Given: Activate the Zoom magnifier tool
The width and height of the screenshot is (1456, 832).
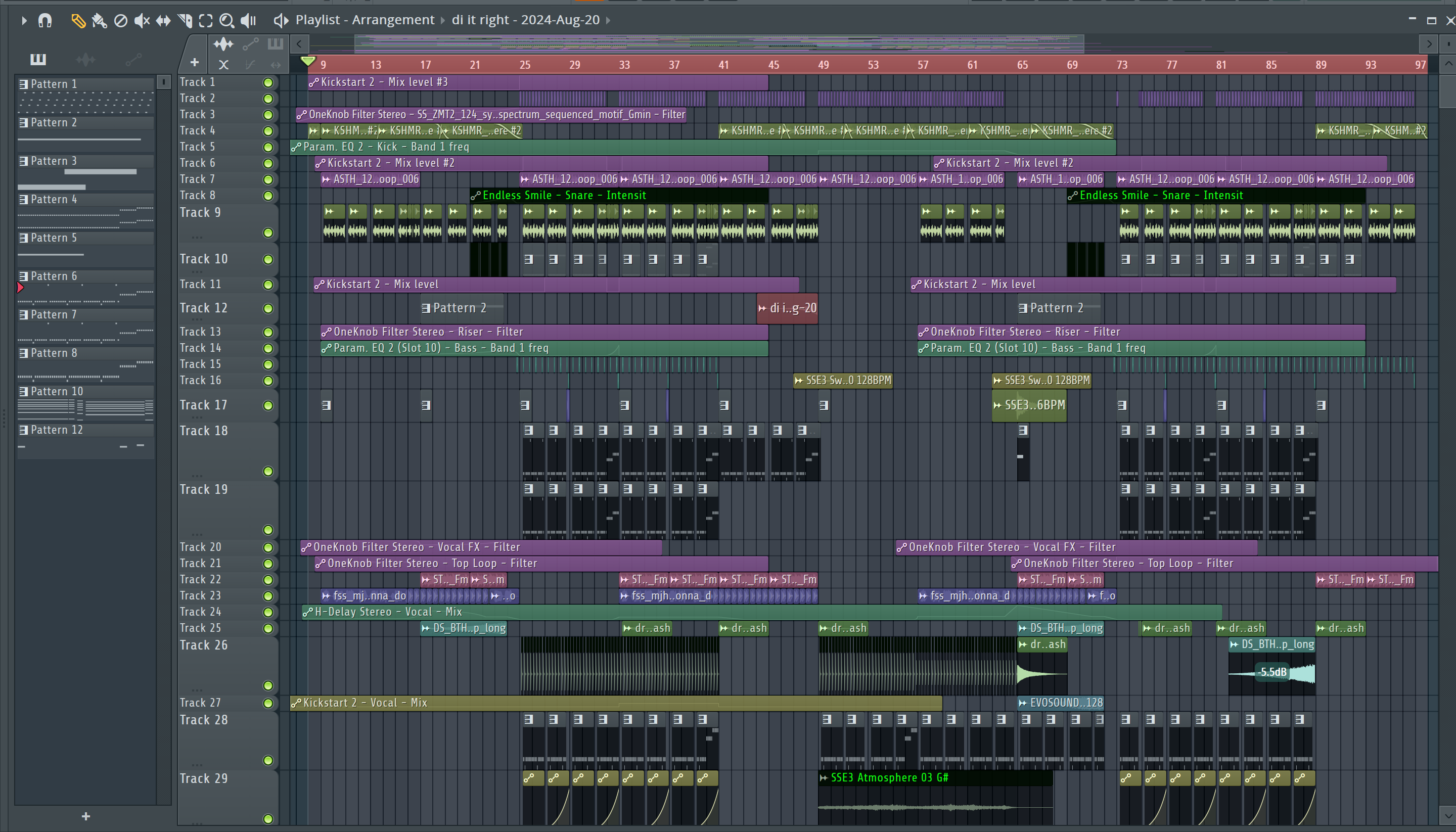Looking at the screenshot, I should 227,21.
